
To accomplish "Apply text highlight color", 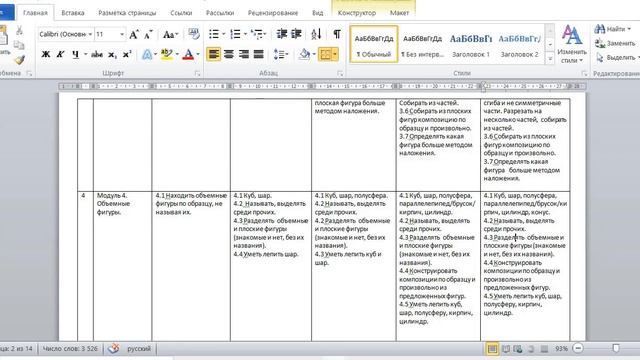I will click(x=167, y=54).
